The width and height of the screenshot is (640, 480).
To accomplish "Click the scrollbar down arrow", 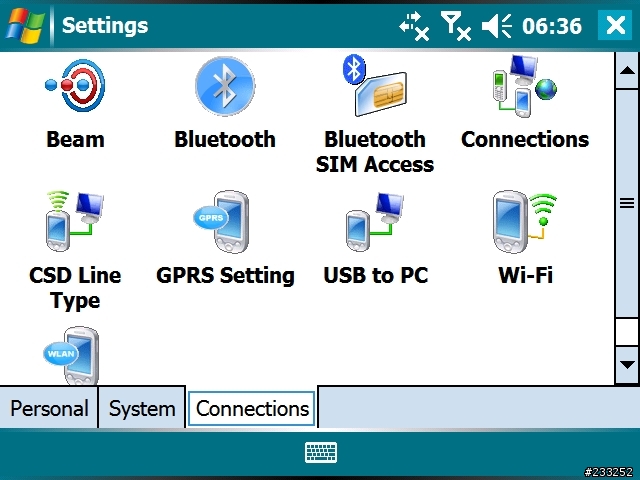I will (627, 364).
